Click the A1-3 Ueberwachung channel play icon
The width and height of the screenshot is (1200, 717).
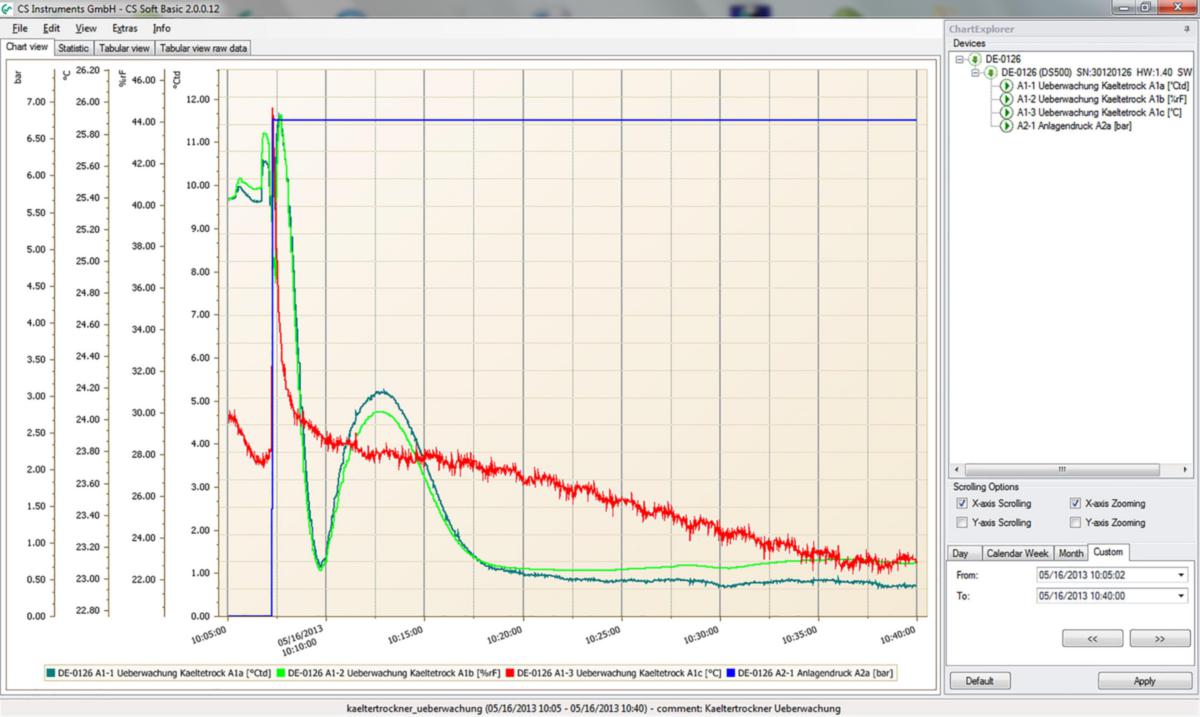1007,113
